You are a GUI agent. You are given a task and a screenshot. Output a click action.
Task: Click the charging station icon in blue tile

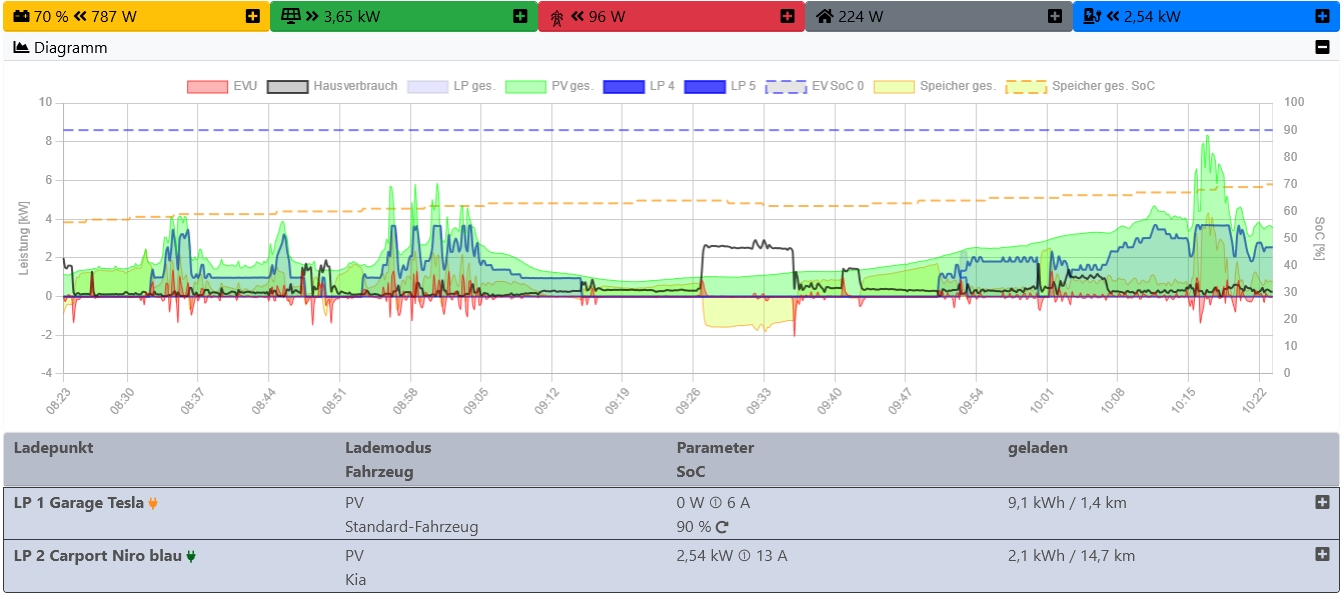[1092, 16]
